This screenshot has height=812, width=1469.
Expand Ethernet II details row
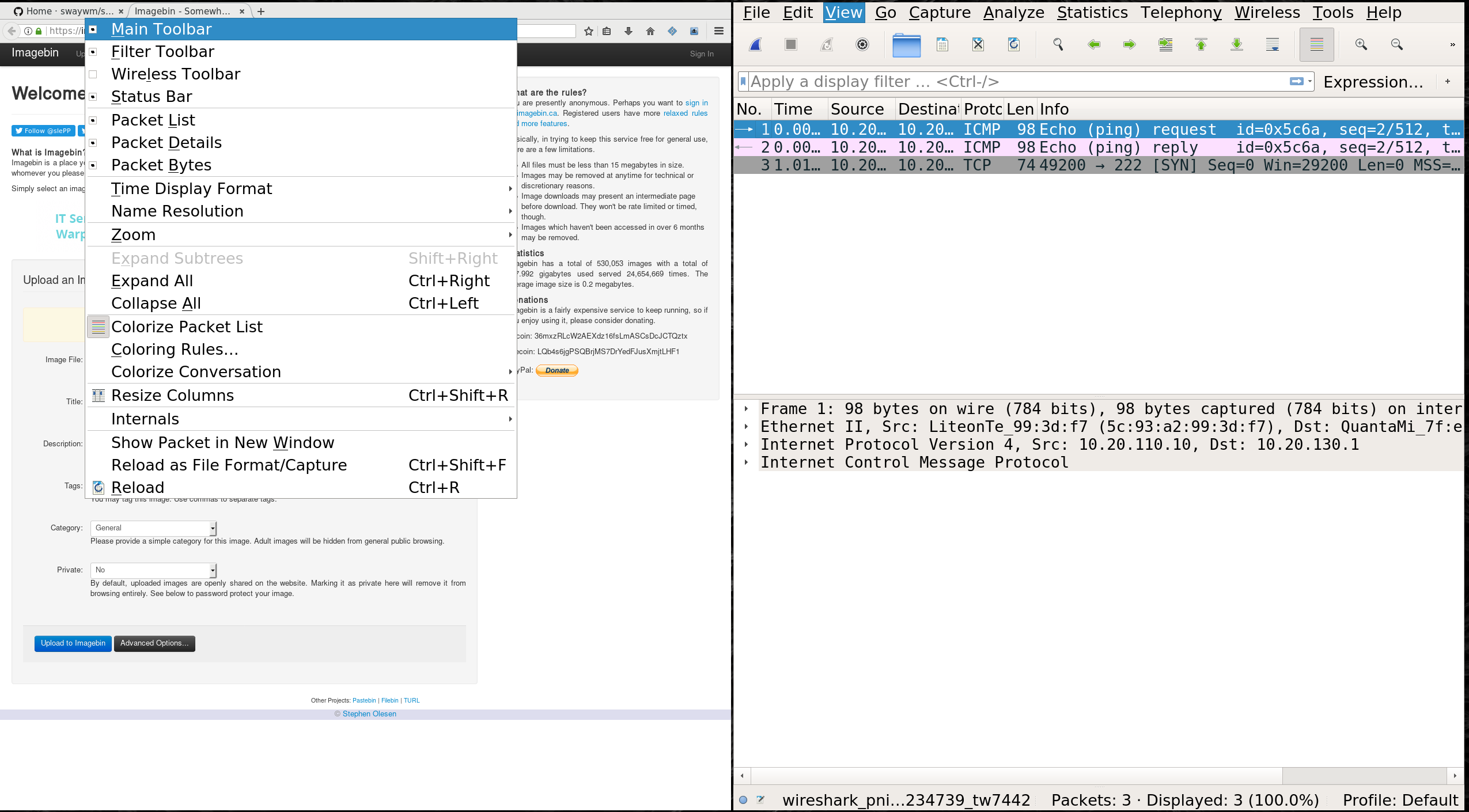point(746,427)
